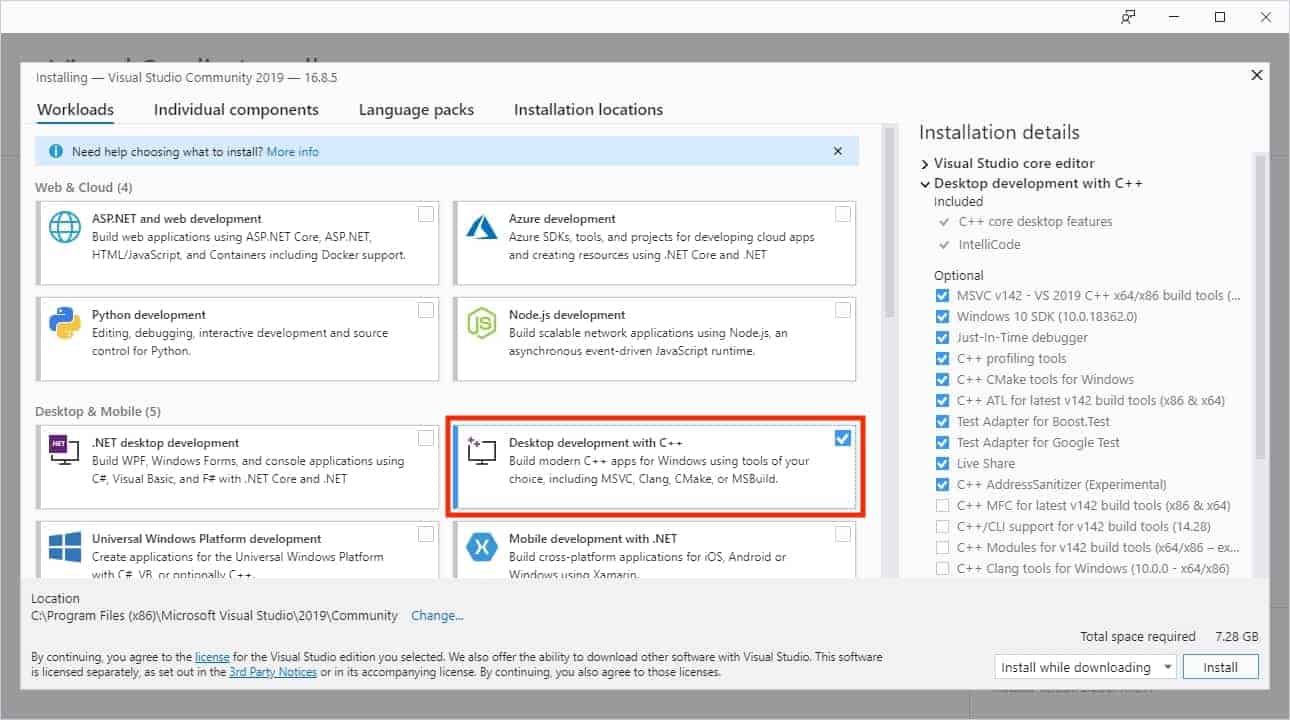Click the Xamarin mobile development icon
1290x720 pixels.
point(482,548)
